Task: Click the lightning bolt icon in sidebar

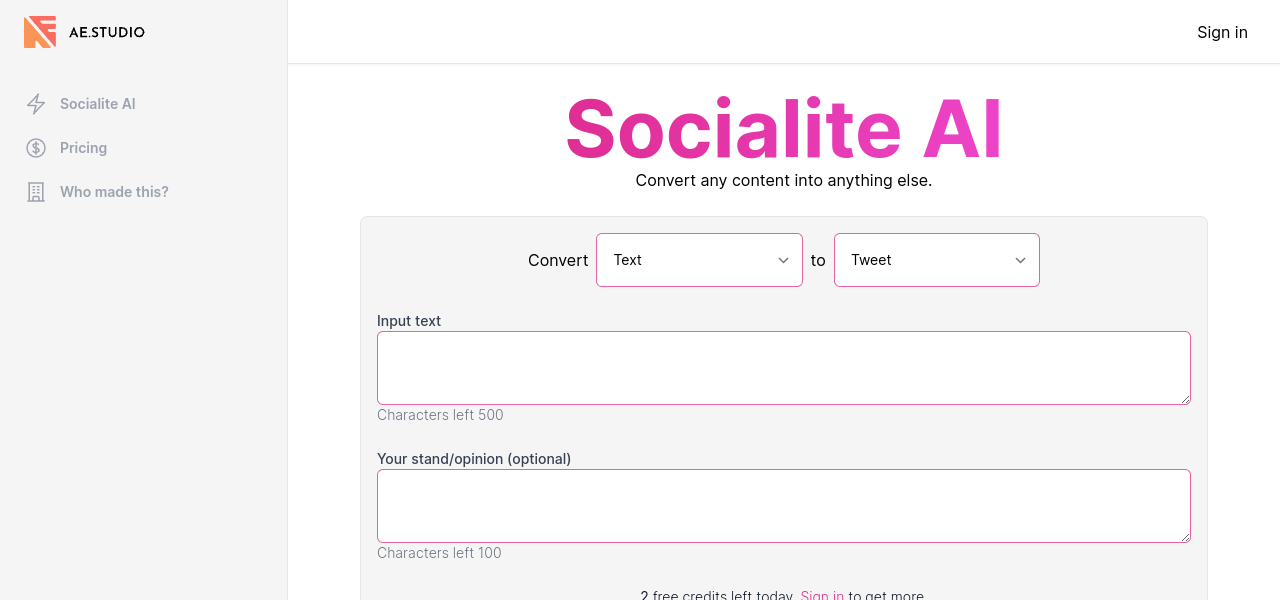Action: click(36, 104)
